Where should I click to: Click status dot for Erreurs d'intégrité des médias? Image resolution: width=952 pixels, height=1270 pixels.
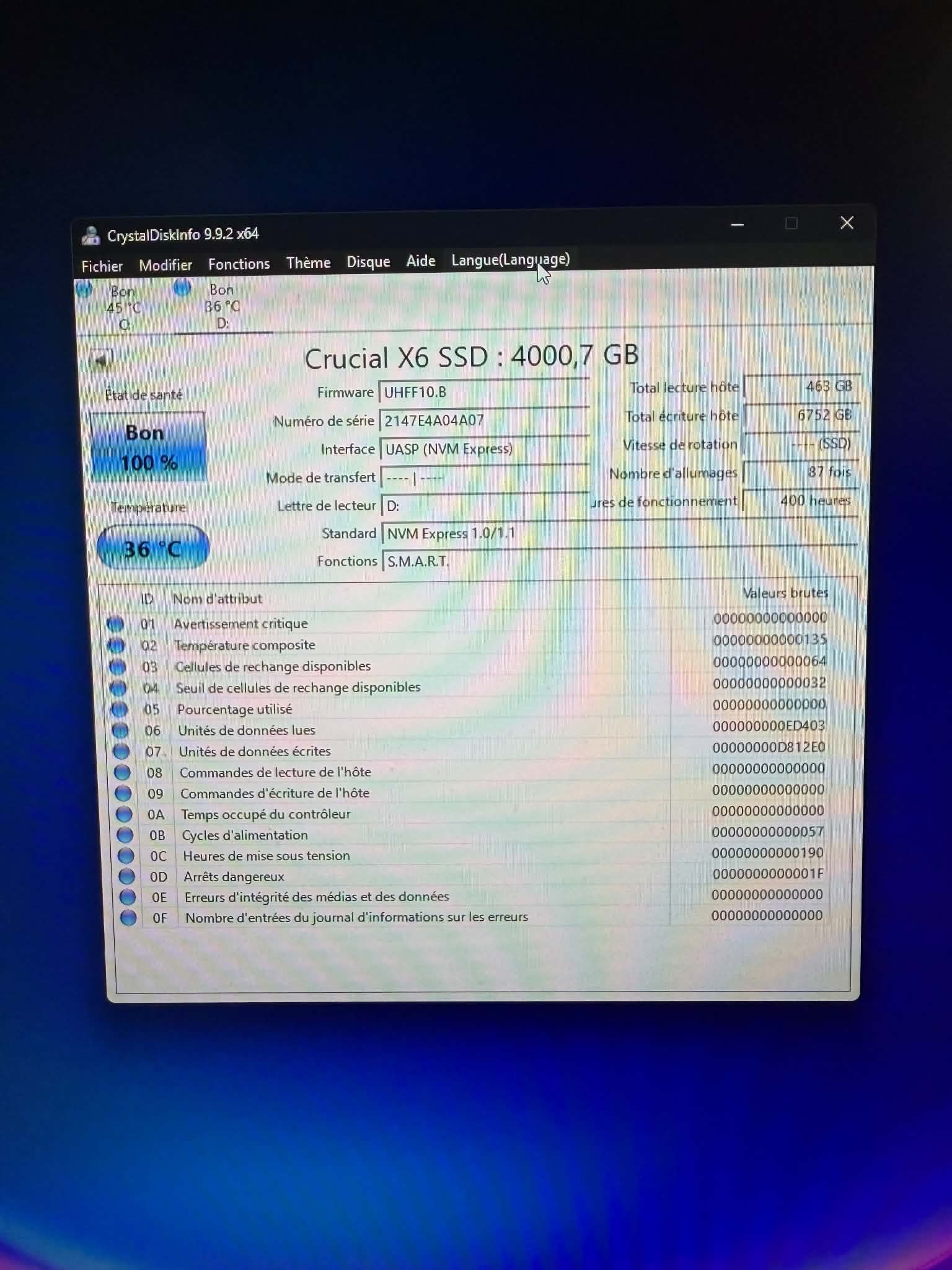[128, 897]
